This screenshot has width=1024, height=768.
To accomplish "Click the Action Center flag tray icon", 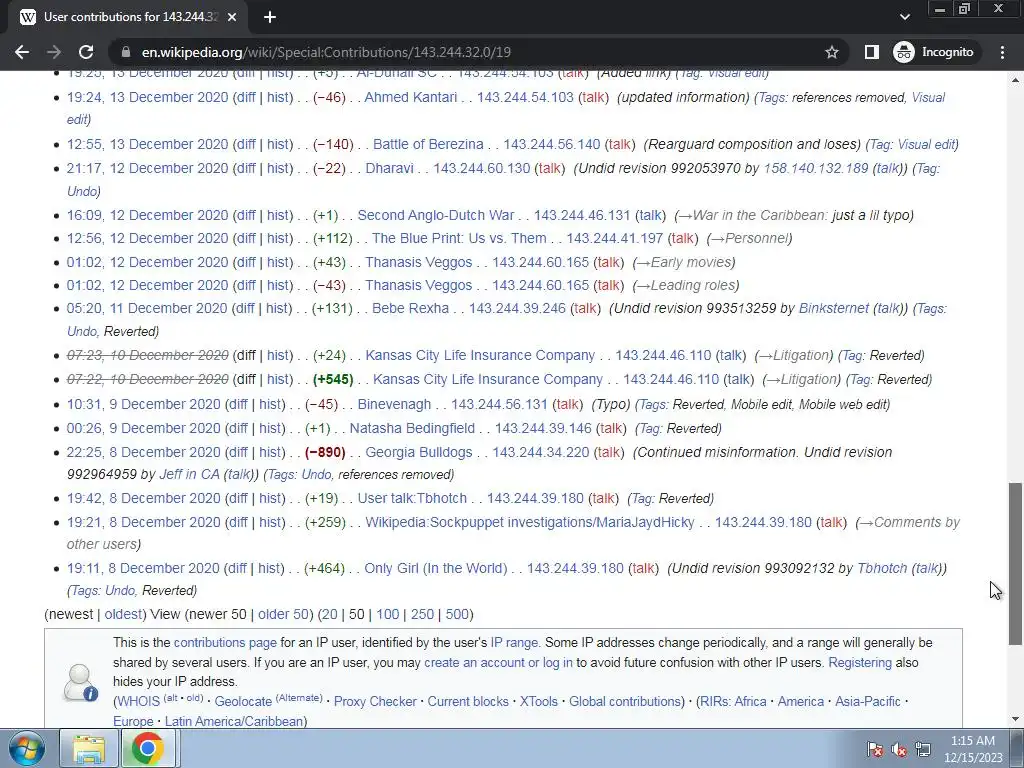I will click(x=875, y=750).
